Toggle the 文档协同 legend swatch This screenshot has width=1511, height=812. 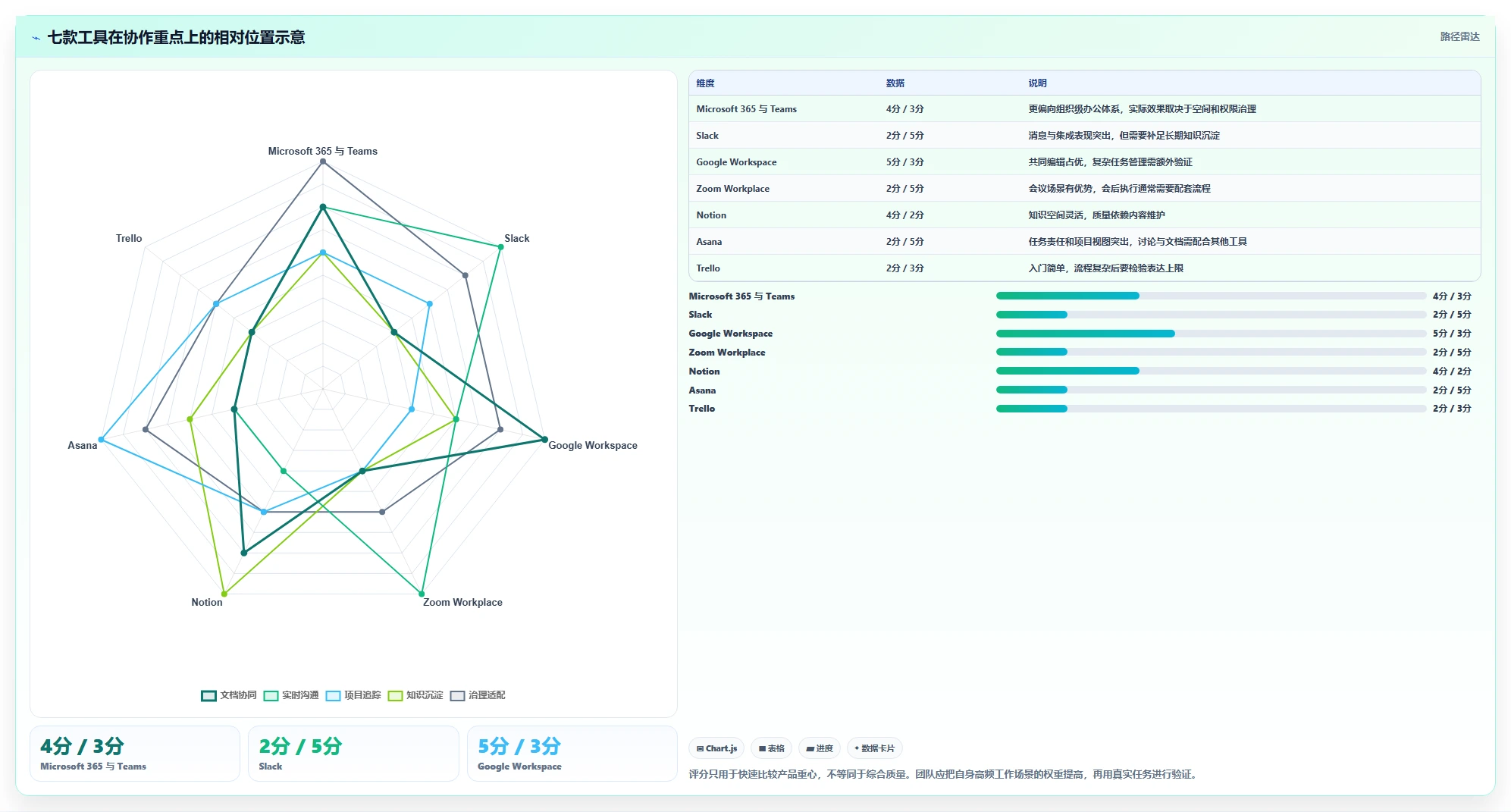(x=208, y=696)
